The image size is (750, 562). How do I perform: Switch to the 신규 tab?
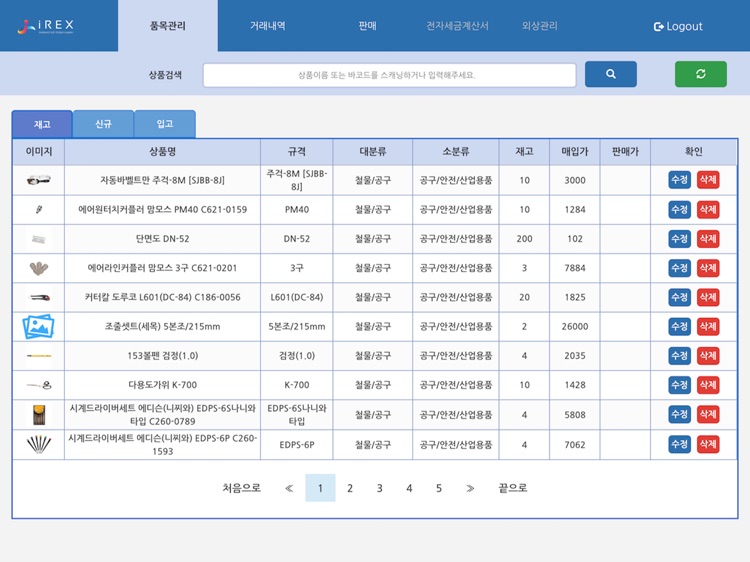coord(103,124)
